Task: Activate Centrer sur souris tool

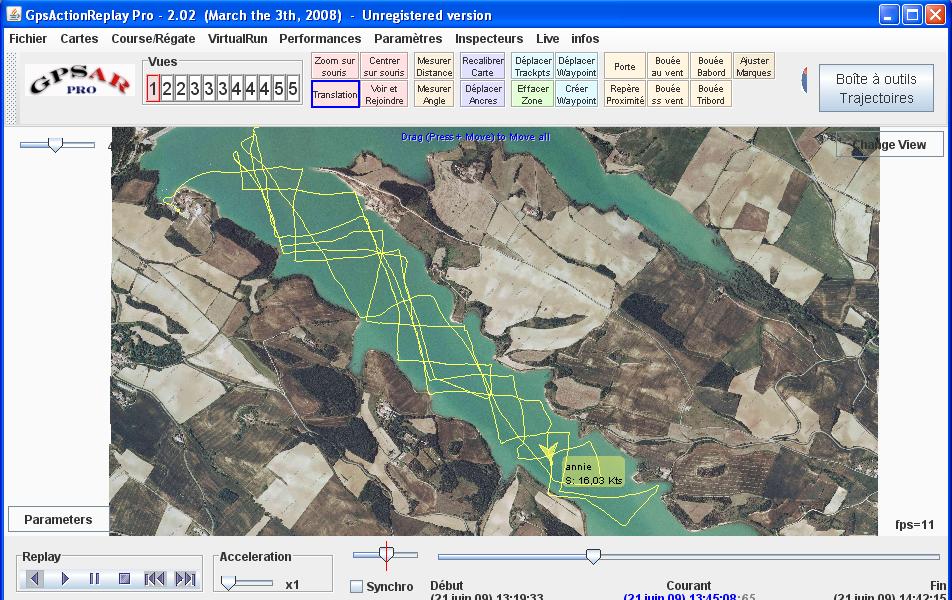Action: click(x=384, y=66)
